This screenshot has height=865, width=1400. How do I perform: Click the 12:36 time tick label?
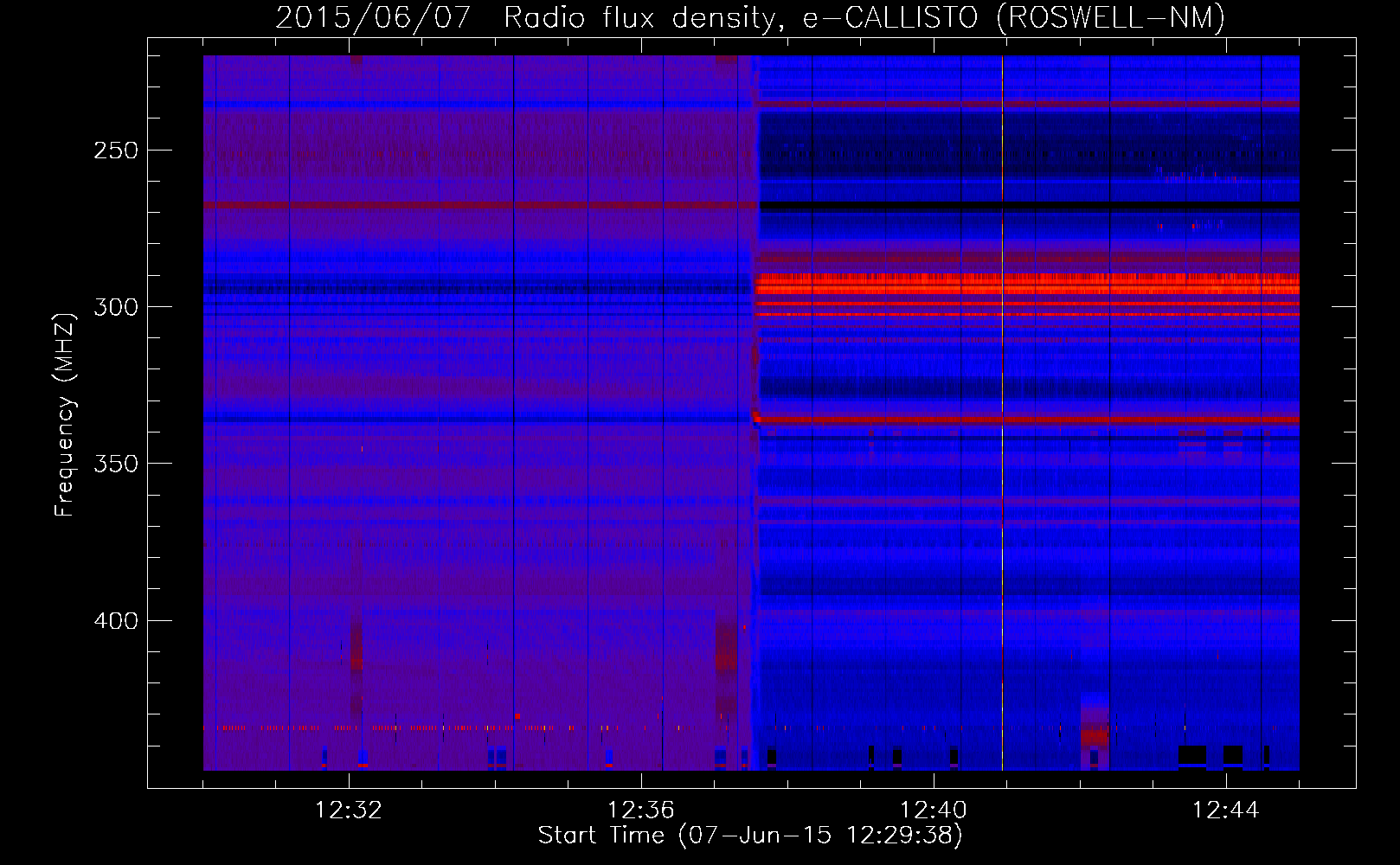tap(641, 811)
